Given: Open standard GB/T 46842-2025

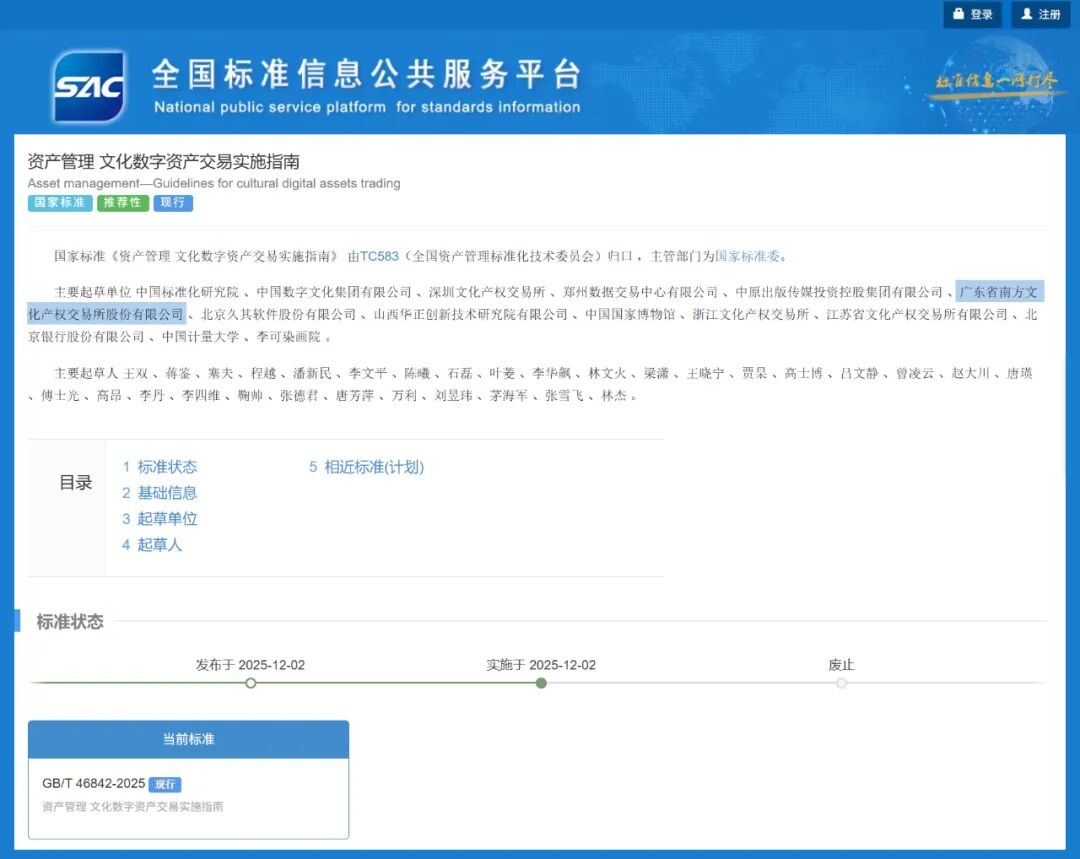Looking at the screenshot, I should coord(94,783).
